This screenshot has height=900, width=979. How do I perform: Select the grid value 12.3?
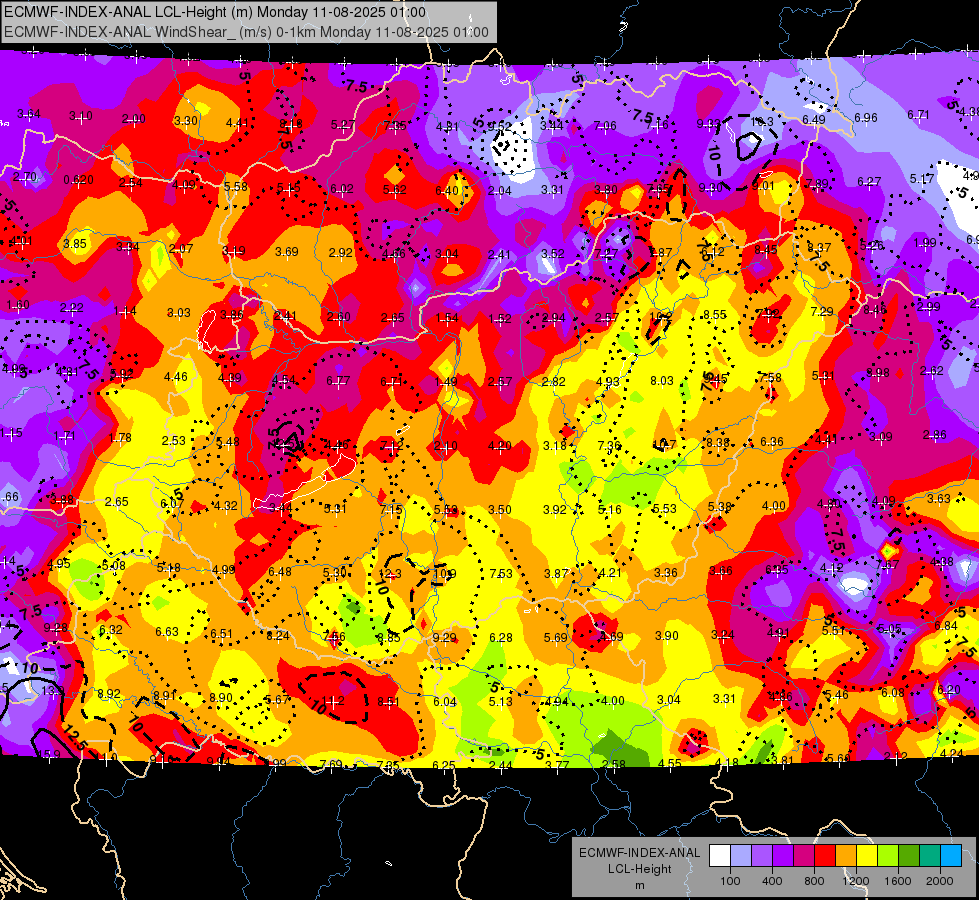pyautogui.click(x=390, y=573)
